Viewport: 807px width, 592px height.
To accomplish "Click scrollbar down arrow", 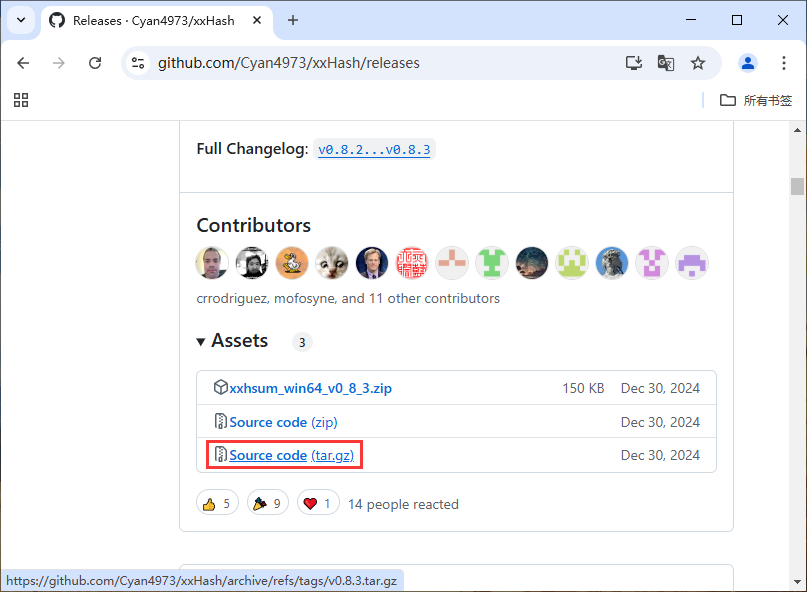I will [x=797, y=582].
